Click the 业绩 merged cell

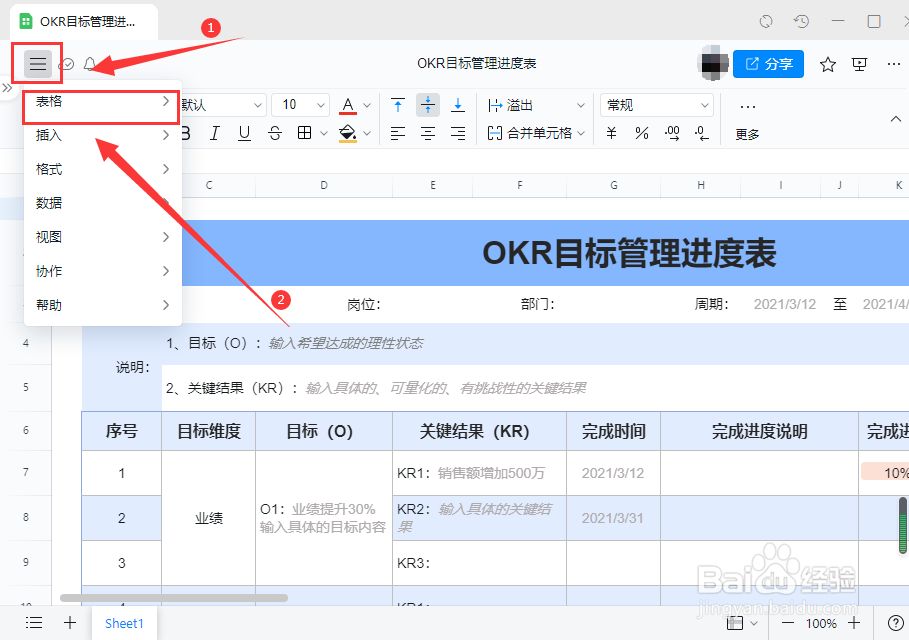click(208, 518)
